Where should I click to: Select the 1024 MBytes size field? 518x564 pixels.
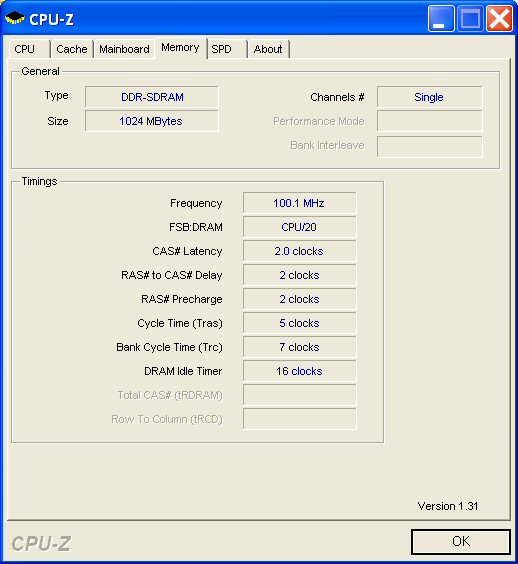152,121
